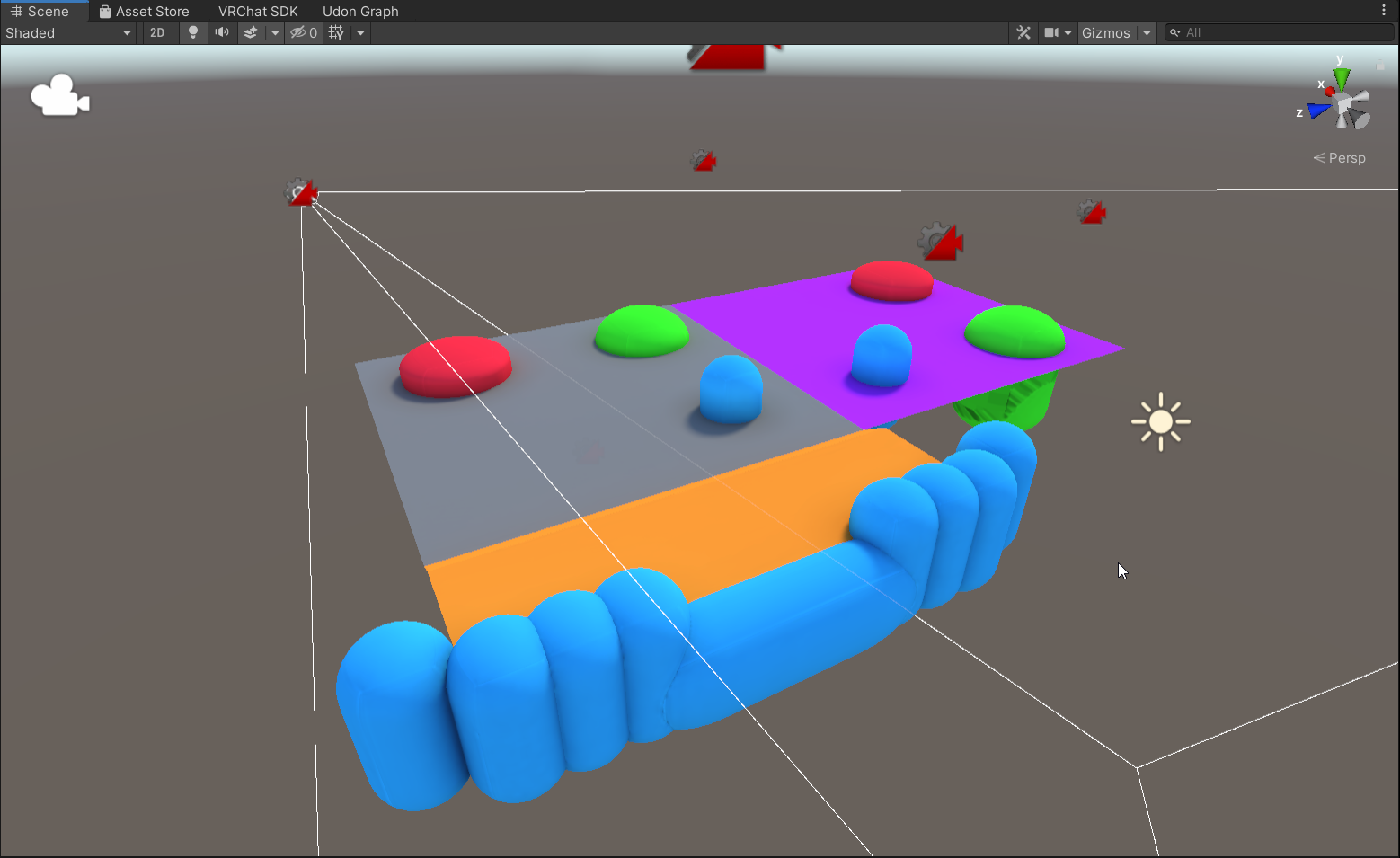Click the grid visibility icon in the toolbar
This screenshot has height=858, width=1400.
[334, 32]
